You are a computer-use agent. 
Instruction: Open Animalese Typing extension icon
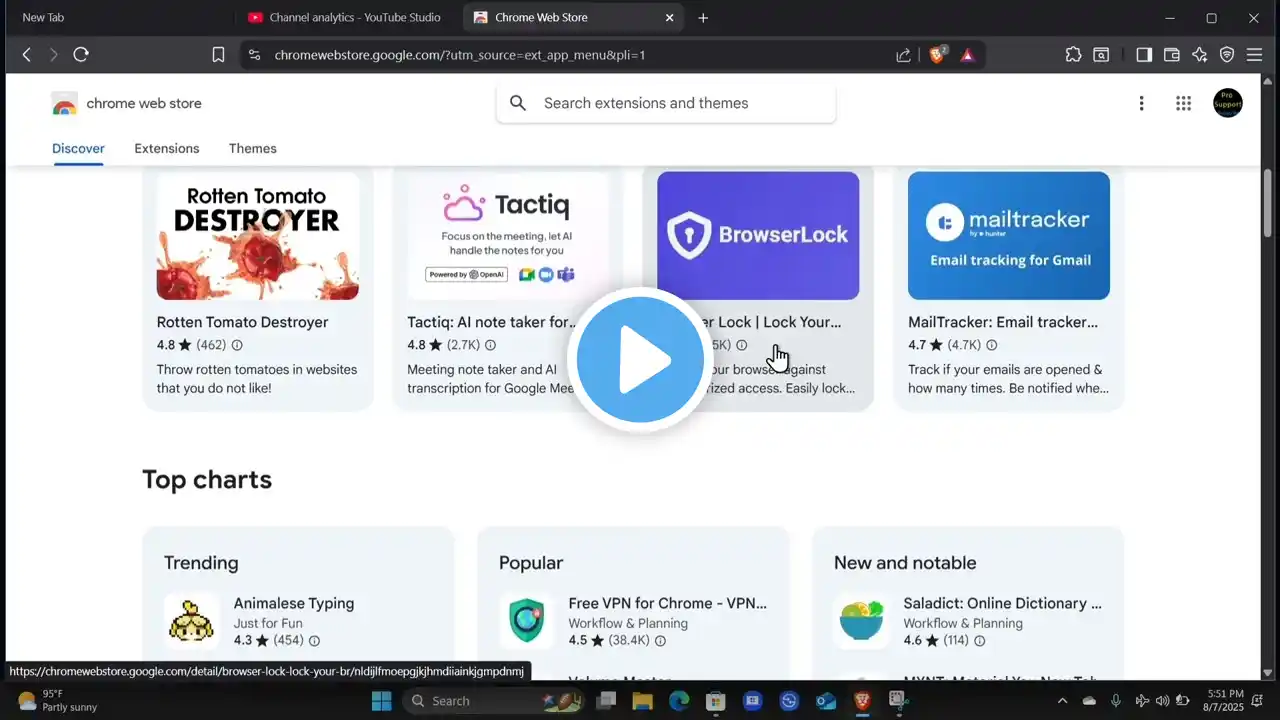pos(192,621)
